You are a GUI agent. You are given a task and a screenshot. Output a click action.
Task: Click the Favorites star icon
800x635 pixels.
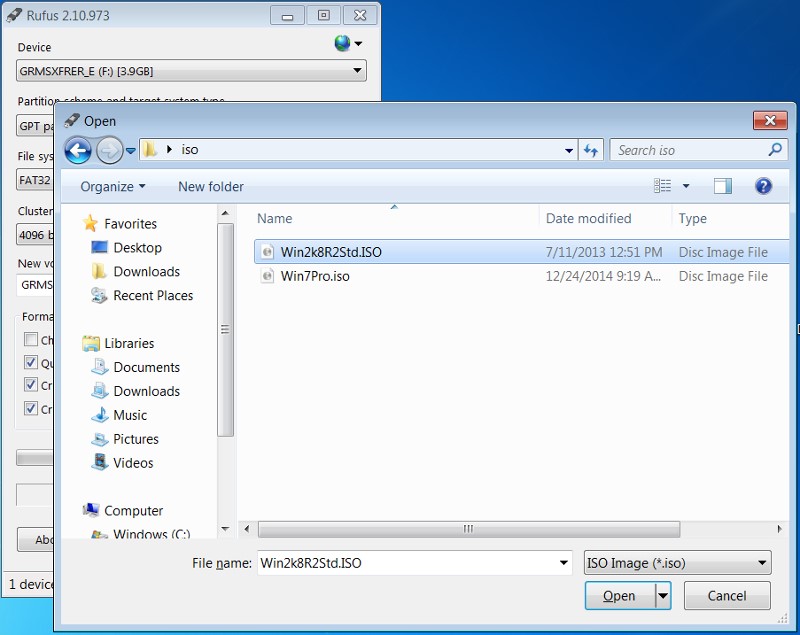(x=90, y=223)
